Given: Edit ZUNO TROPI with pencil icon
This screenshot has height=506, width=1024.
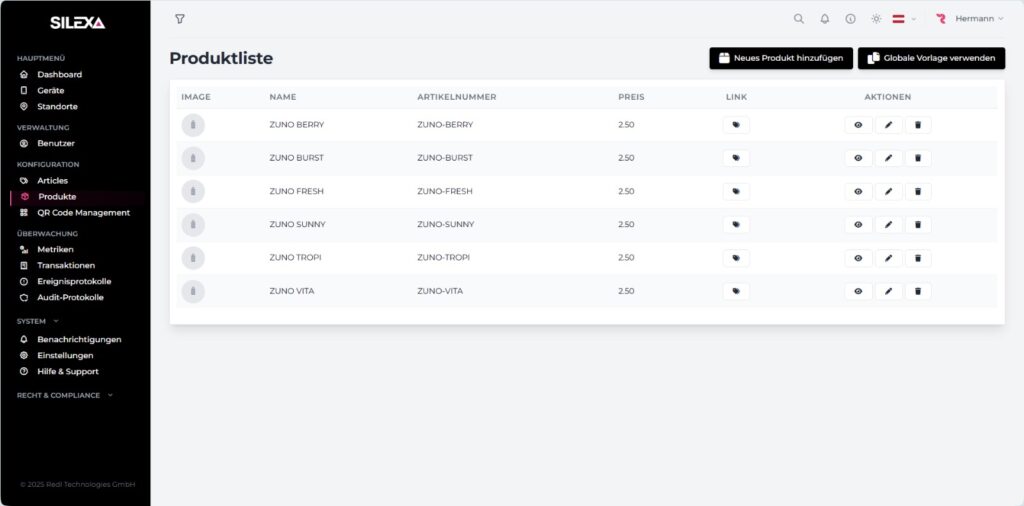Looking at the screenshot, I should pos(888,258).
